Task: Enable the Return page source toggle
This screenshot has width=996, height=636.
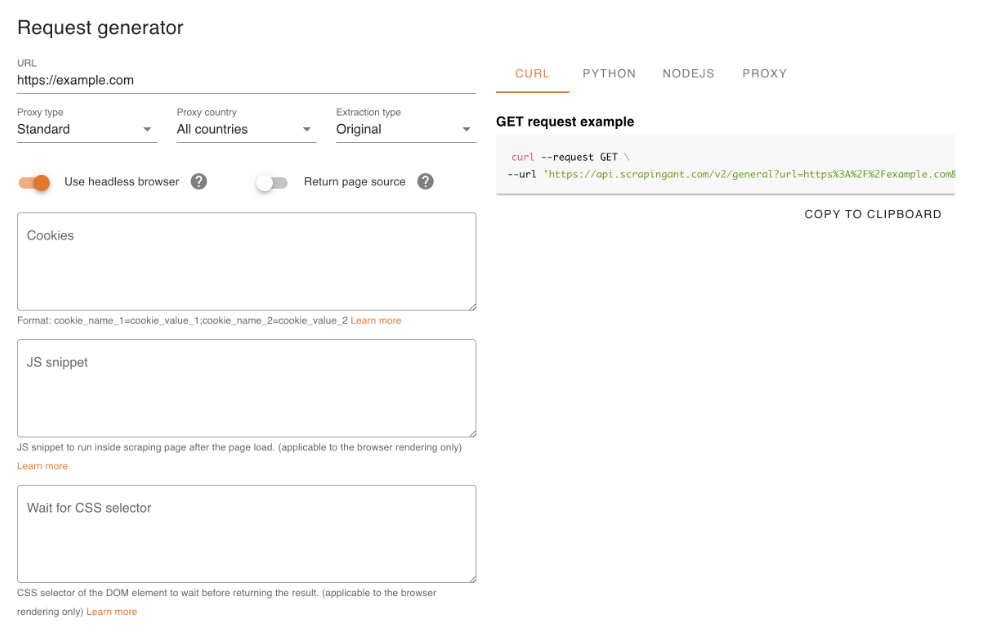Action: [x=272, y=182]
